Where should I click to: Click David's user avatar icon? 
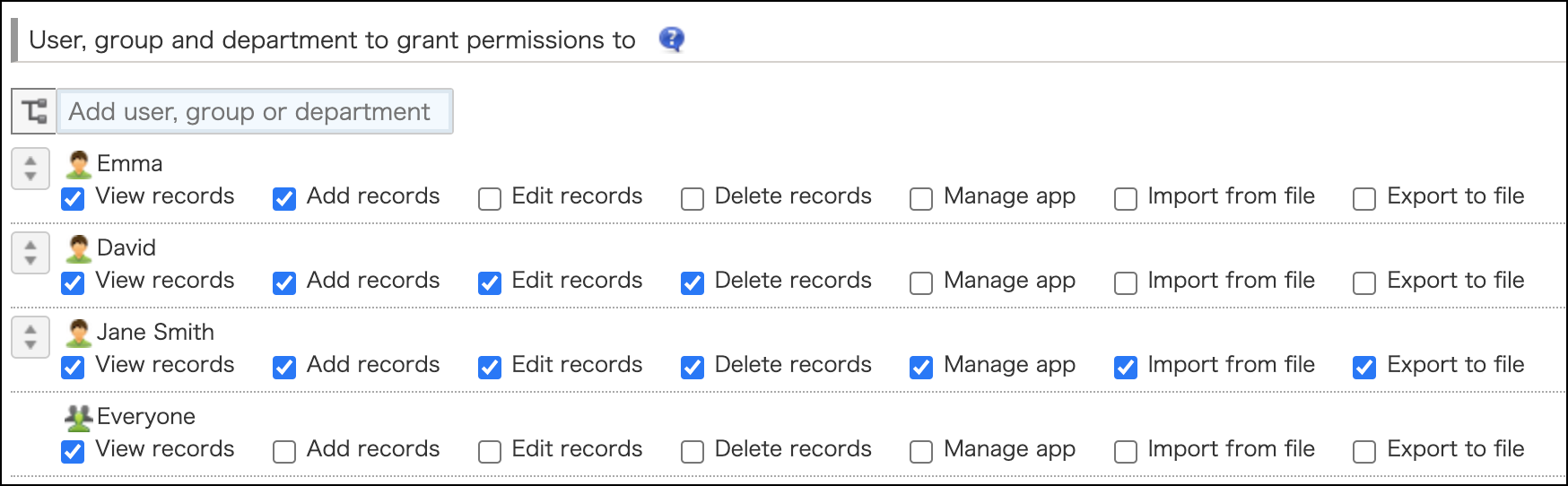pyautogui.click(x=79, y=248)
